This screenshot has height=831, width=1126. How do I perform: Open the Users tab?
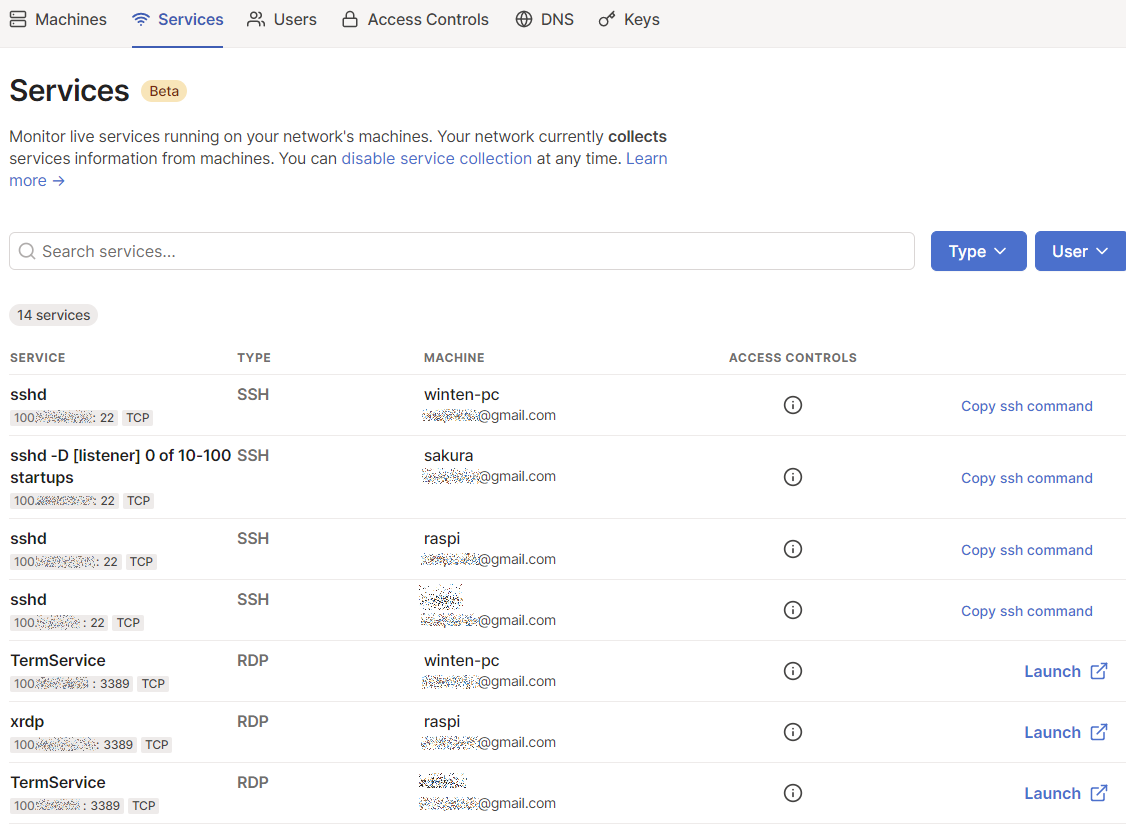click(282, 19)
